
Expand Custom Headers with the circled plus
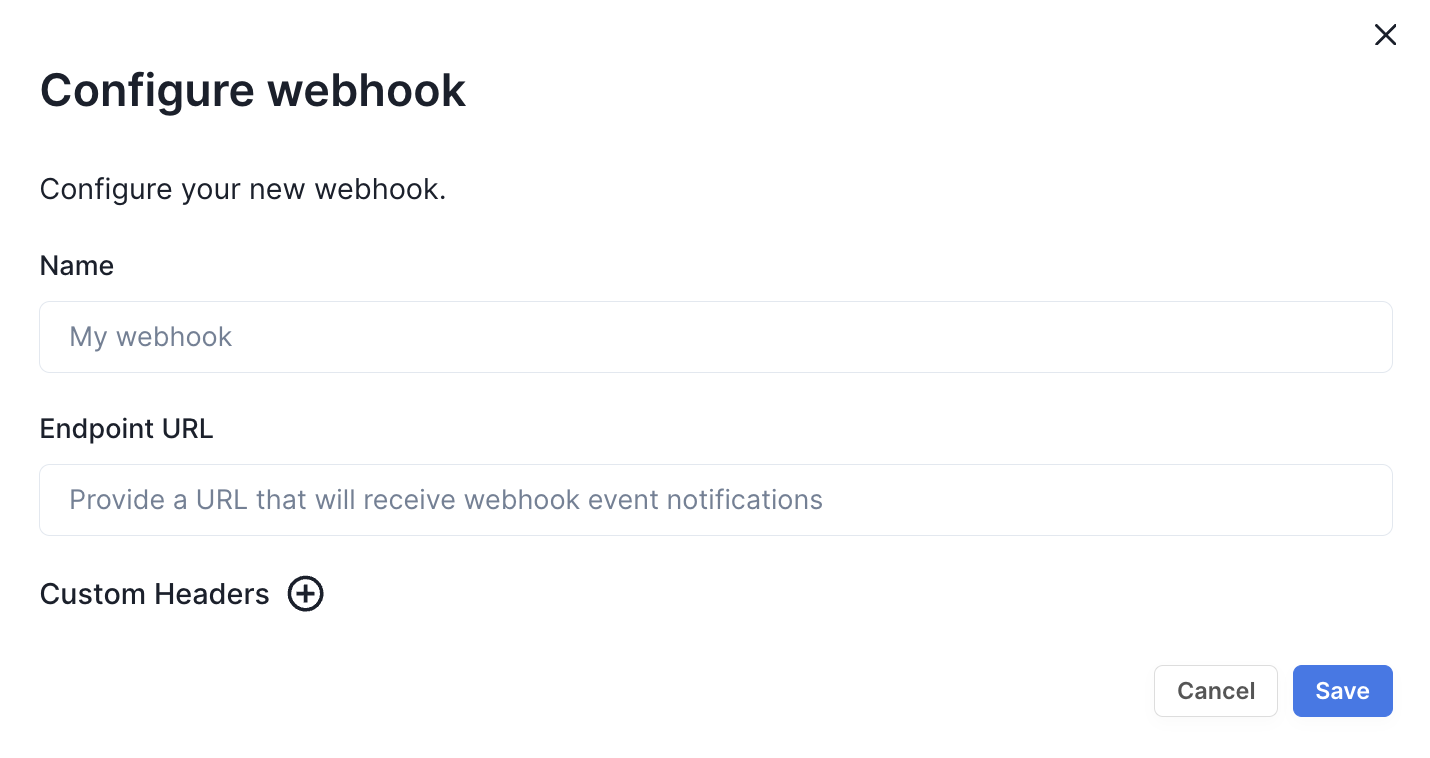tap(306, 594)
